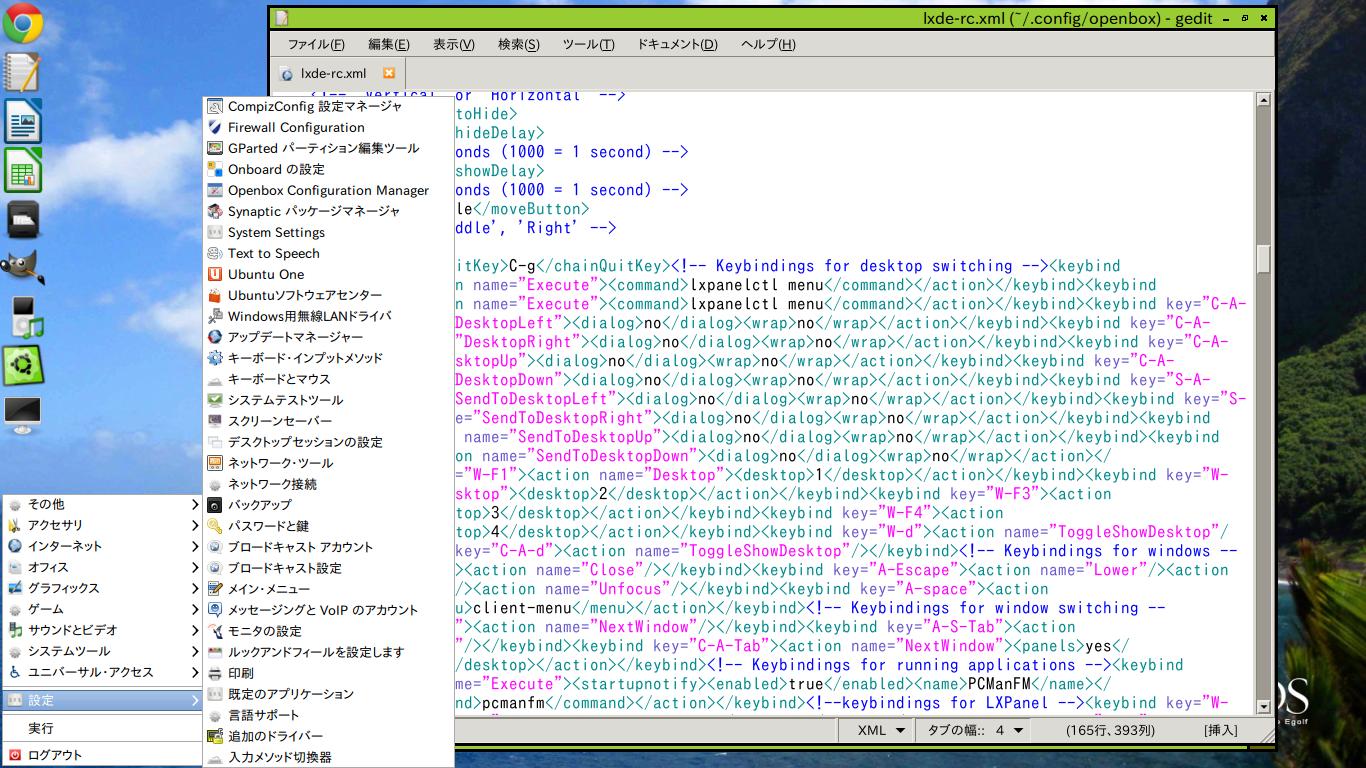Open the XML syntax language dropdown
Screen dimensions: 1366x768
[x=881, y=730]
